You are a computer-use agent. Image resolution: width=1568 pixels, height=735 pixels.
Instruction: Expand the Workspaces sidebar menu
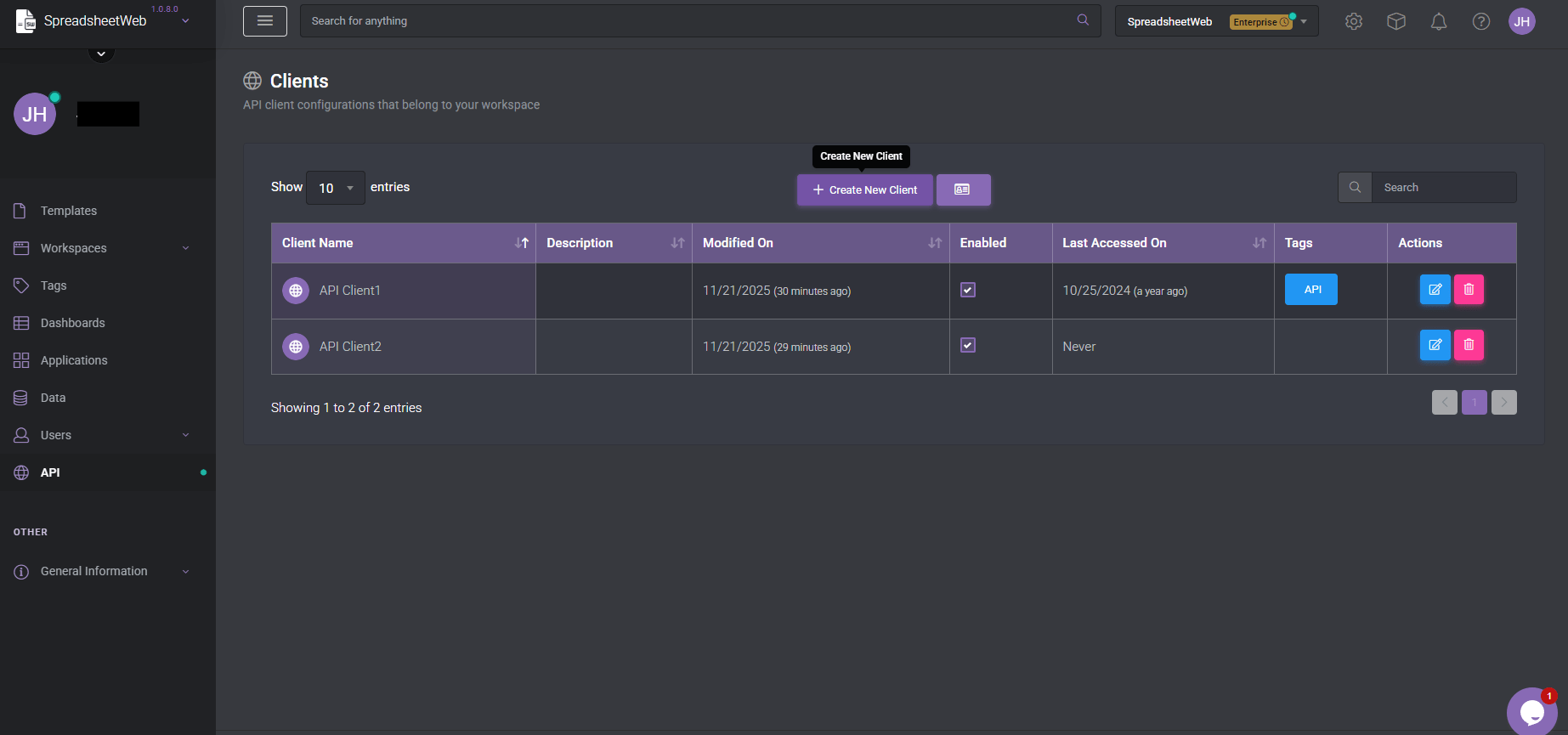(102, 248)
